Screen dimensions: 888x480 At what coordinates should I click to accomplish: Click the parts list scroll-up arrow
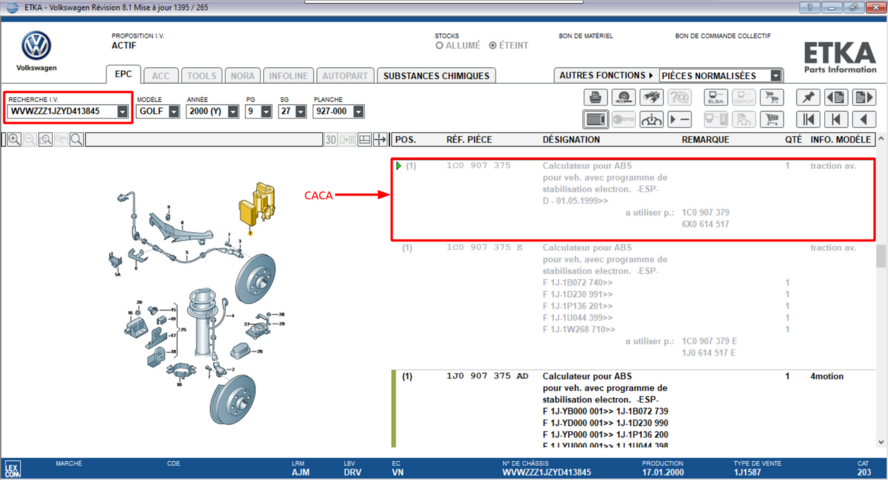pyautogui.click(x=881, y=139)
